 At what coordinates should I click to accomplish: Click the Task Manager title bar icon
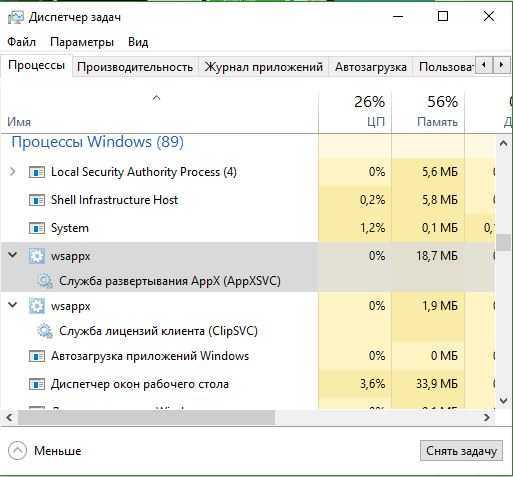point(16,17)
